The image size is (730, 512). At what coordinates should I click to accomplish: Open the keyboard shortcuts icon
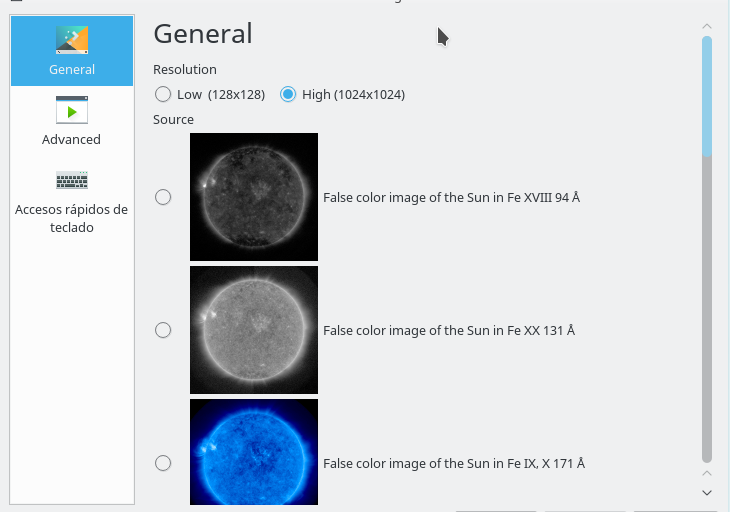click(72, 180)
